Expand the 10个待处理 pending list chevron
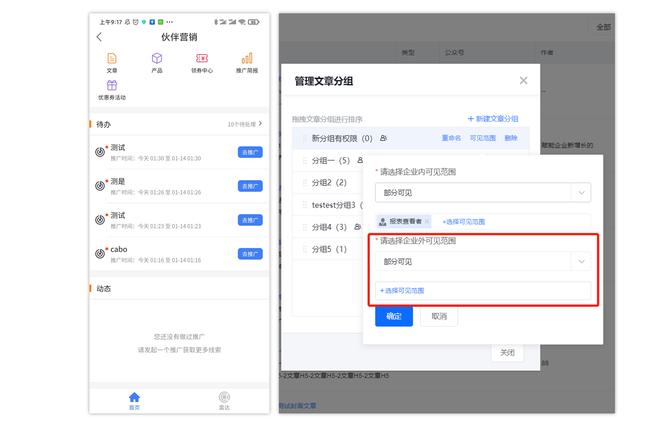670x423 pixels. pos(261,124)
